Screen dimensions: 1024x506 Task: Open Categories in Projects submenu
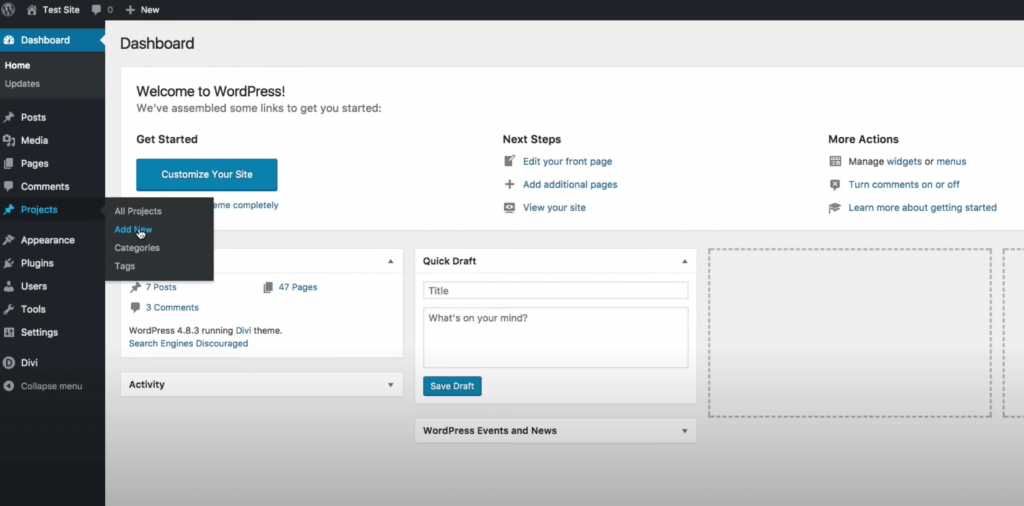click(x=137, y=248)
